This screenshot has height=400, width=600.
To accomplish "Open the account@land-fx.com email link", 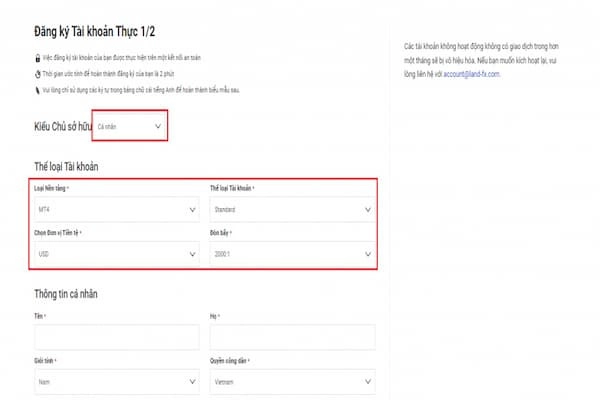I will point(471,74).
